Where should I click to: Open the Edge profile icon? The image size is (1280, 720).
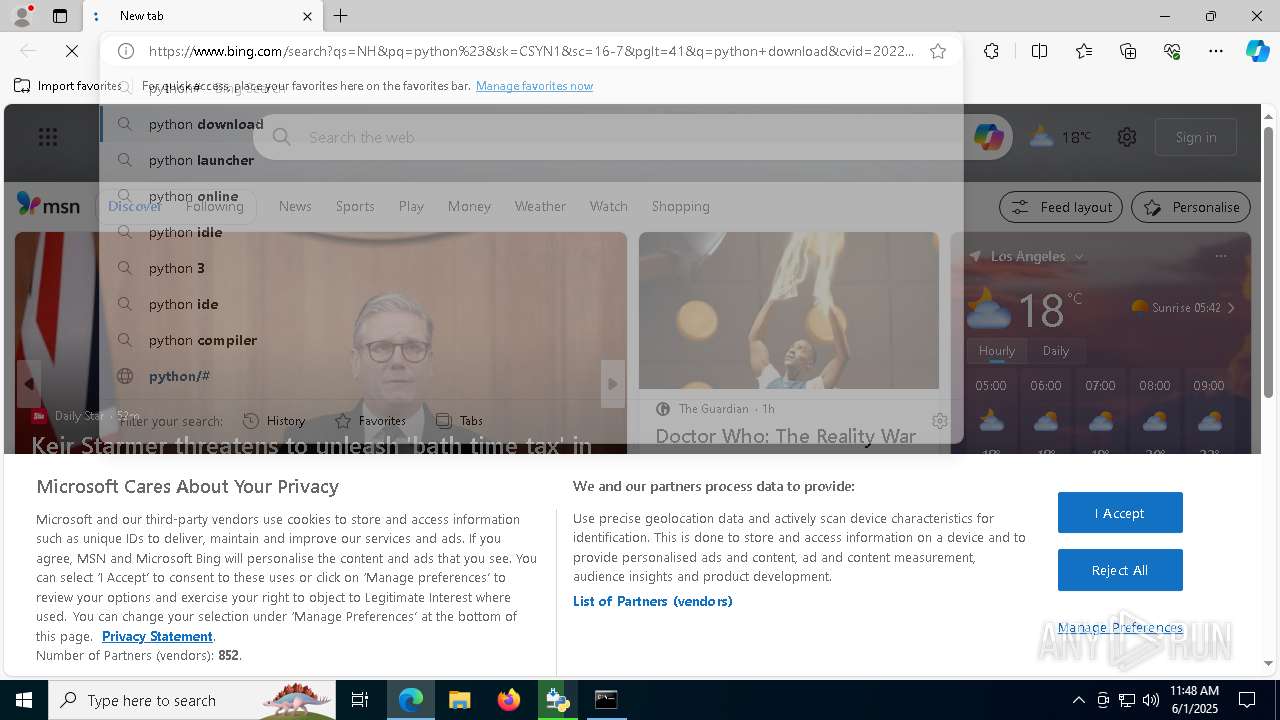[x=22, y=16]
